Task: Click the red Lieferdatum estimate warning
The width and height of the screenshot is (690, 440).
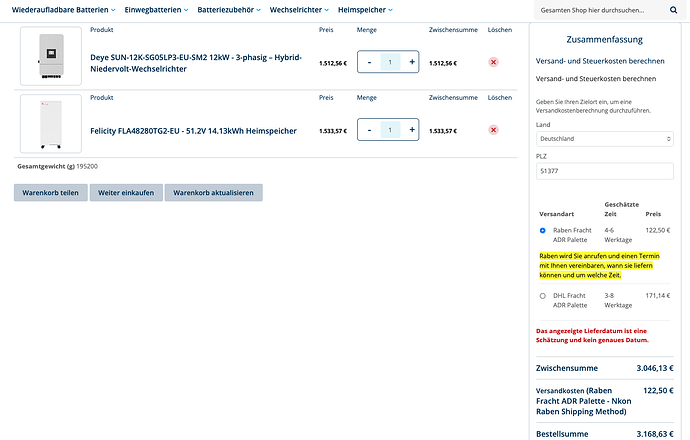Action: click(592, 335)
